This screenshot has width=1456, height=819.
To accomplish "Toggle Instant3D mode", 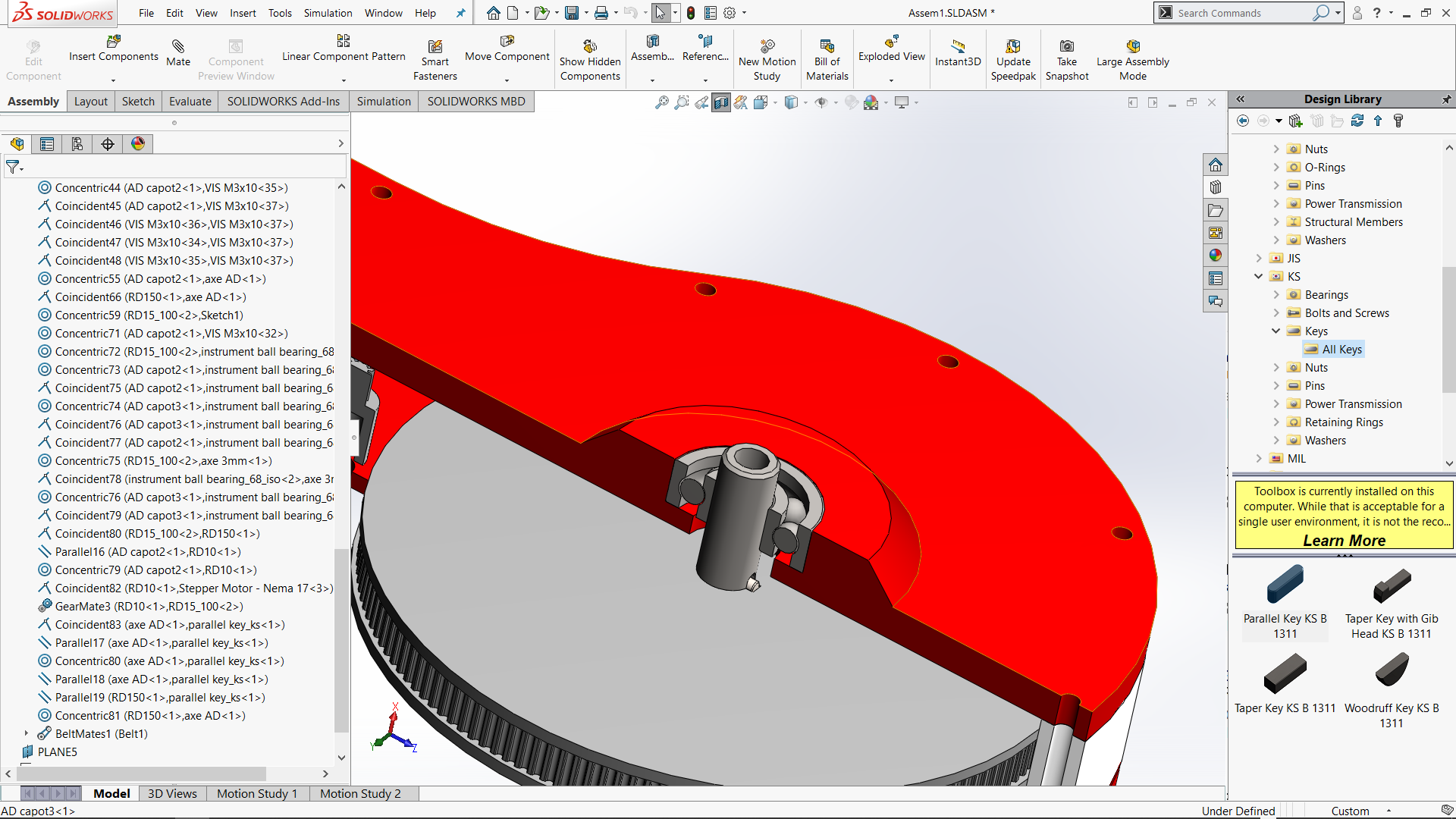I will tap(958, 46).
